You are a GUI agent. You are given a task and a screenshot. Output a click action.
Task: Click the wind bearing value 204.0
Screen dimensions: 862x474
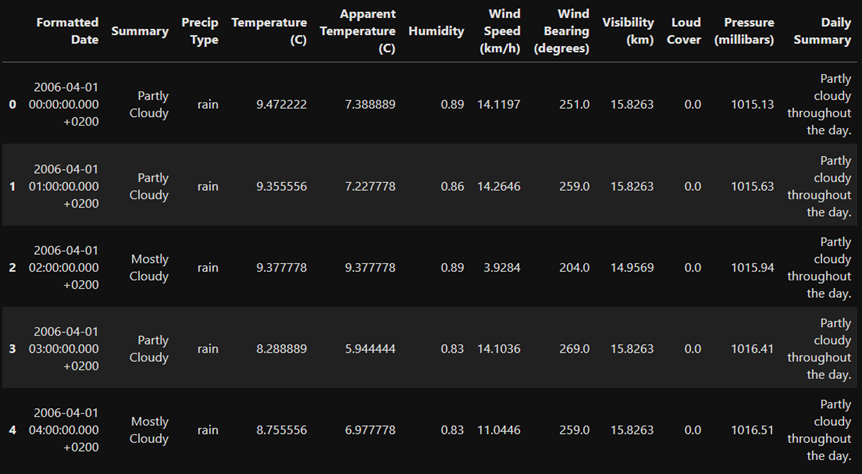tap(573, 268)
